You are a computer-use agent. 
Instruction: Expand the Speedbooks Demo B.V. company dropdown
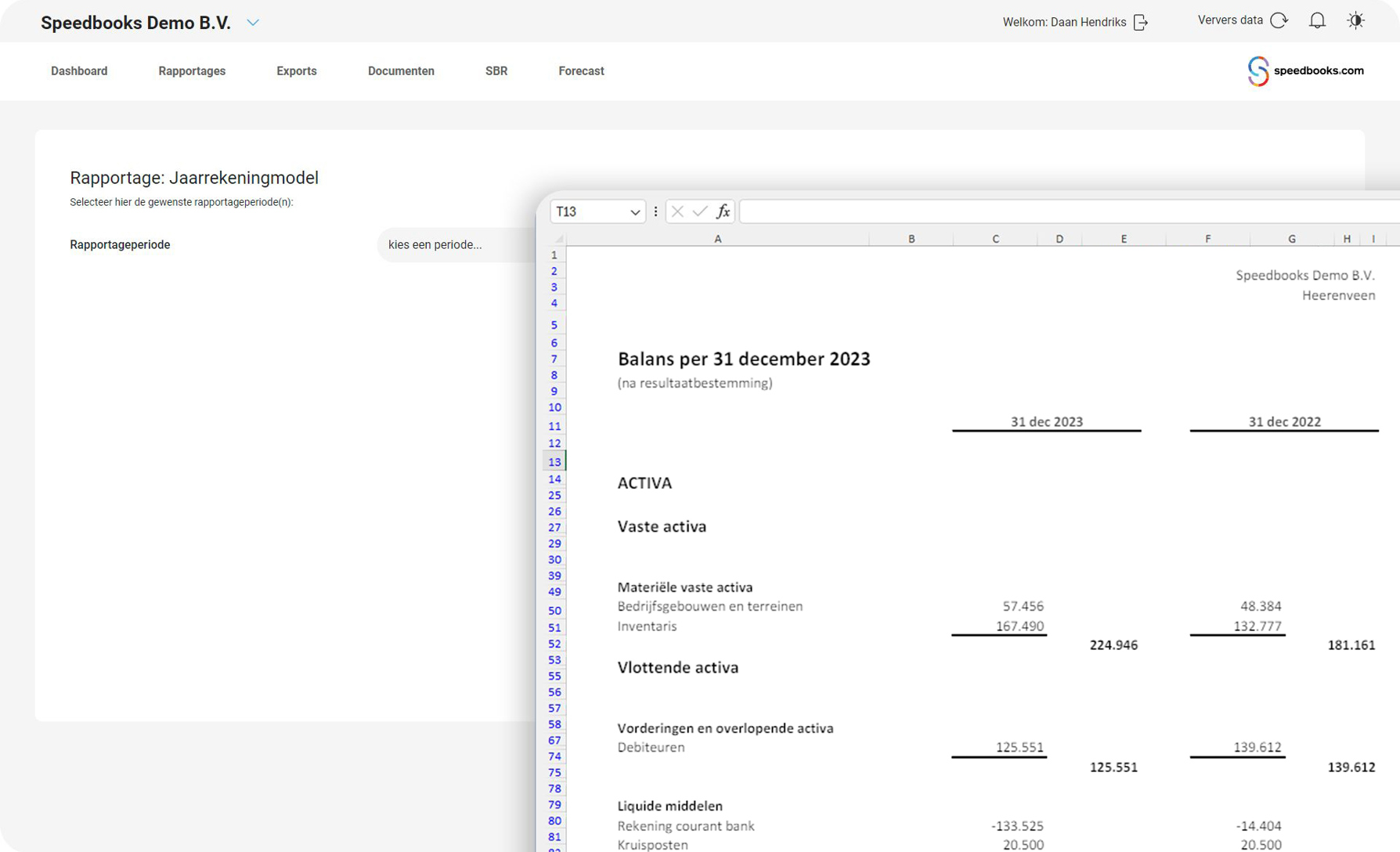(253, 23)
